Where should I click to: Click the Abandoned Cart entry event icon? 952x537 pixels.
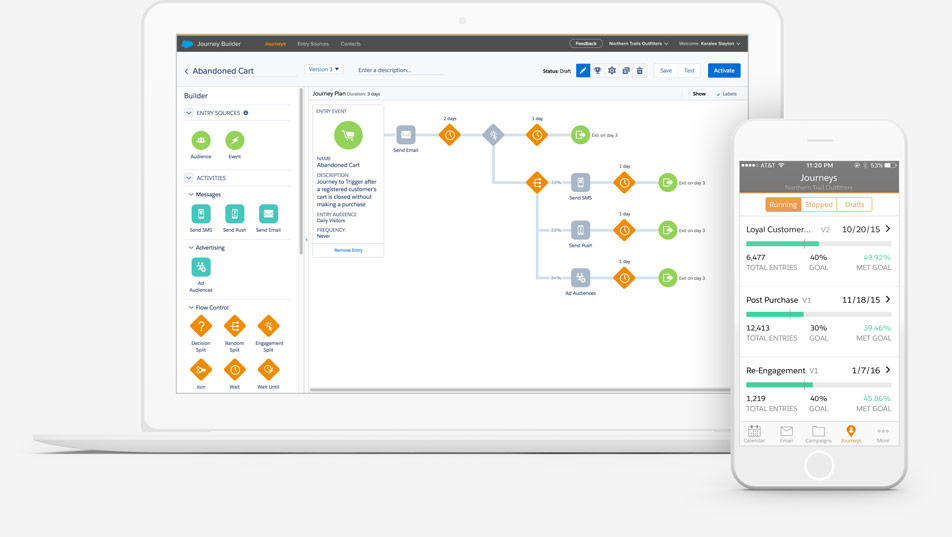(x=348, y=135)
